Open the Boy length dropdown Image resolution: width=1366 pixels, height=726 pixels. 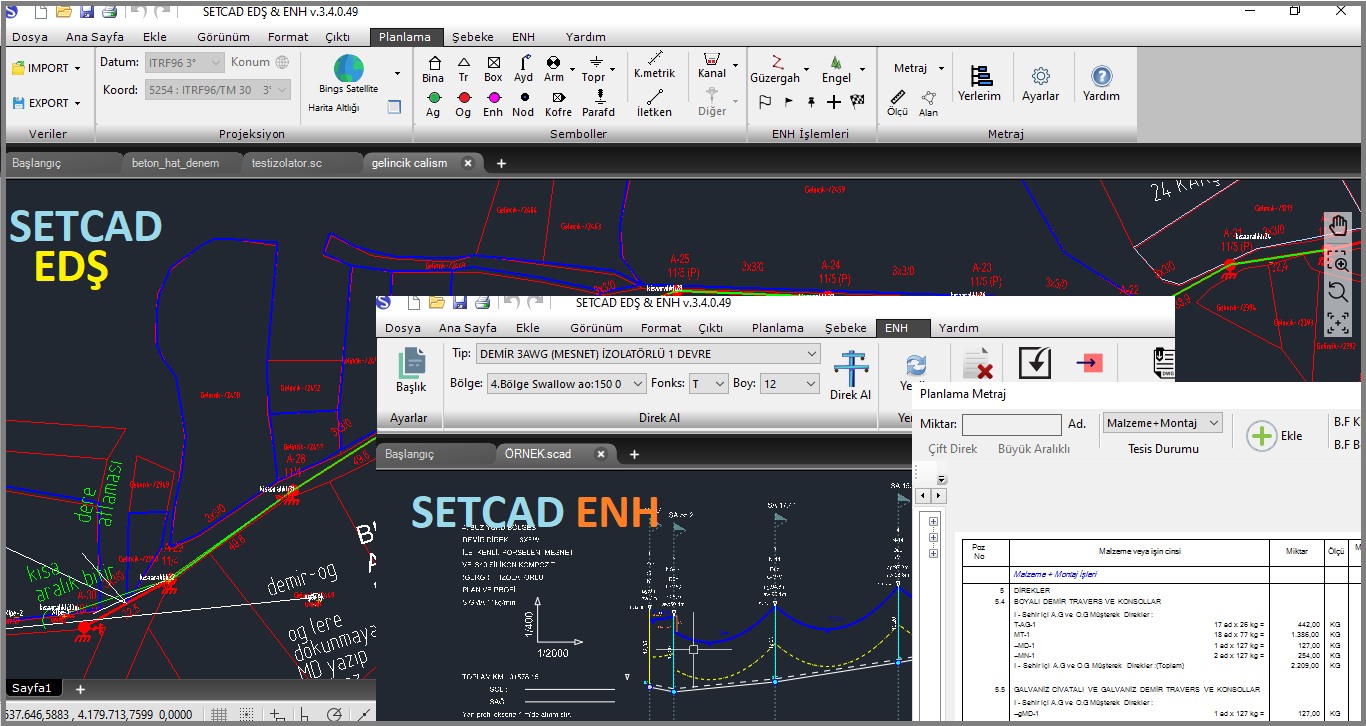(x=790, y=383)
